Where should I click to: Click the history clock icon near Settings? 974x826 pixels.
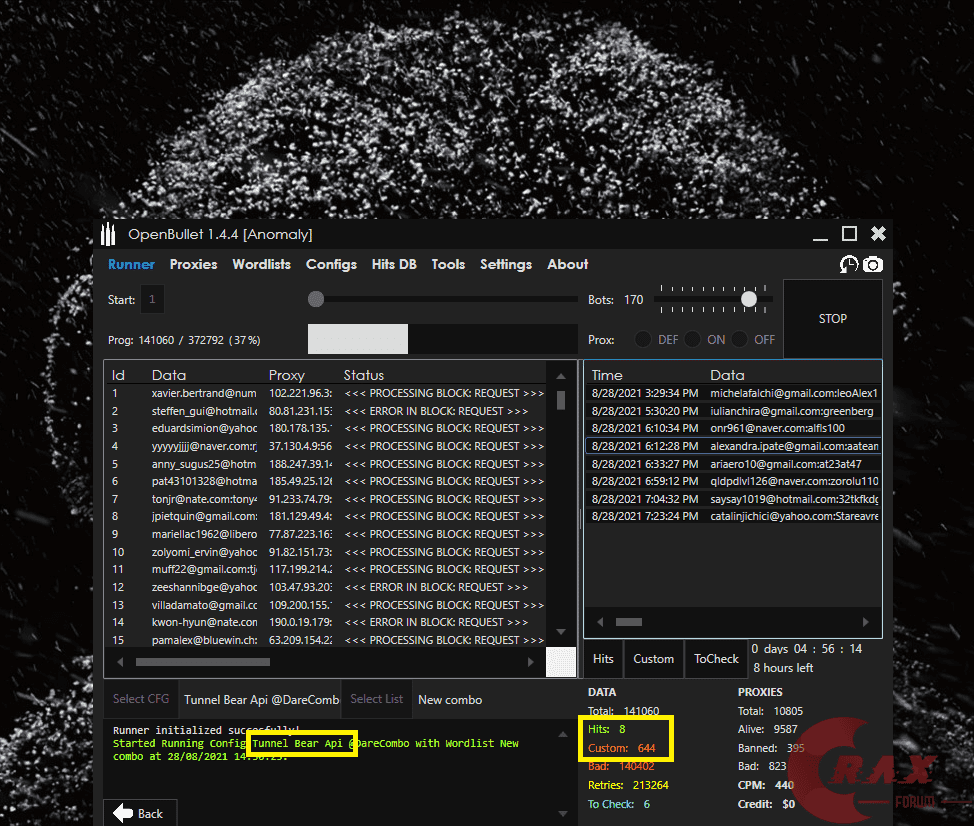point(849,264)
